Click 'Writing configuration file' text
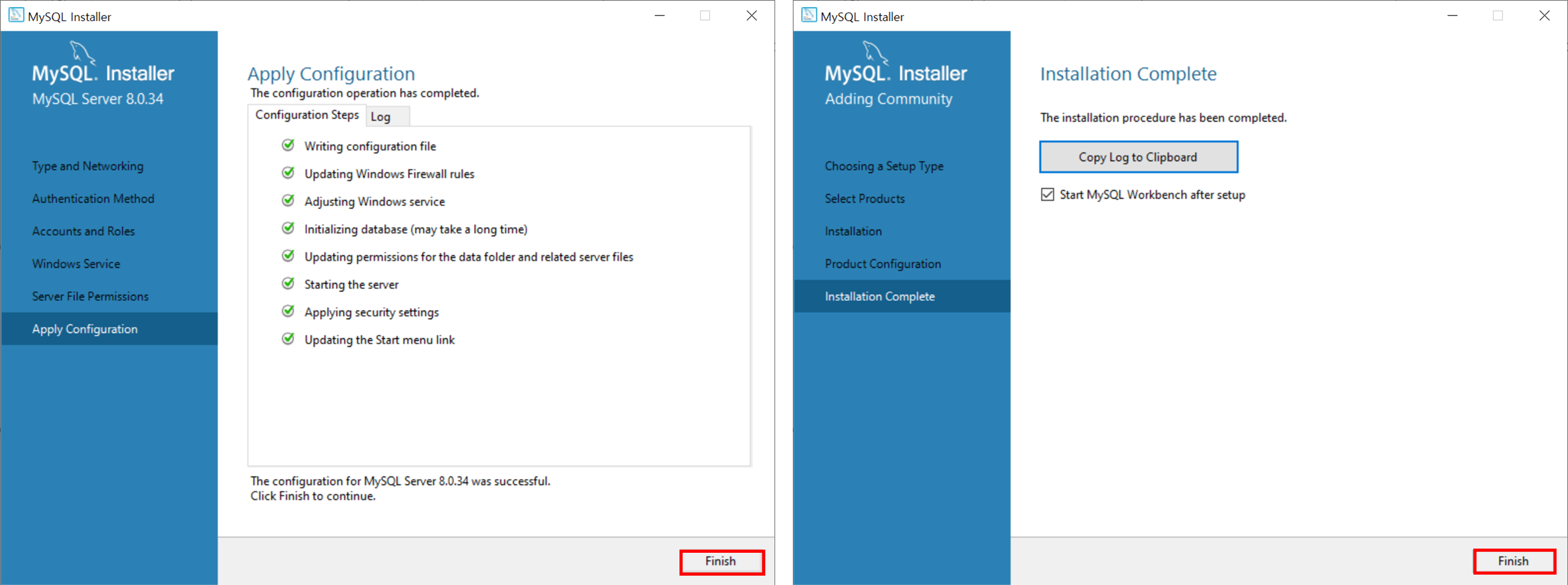Image resolution: width=1568 pixels, height=585 pixels. tap(370, 146)
